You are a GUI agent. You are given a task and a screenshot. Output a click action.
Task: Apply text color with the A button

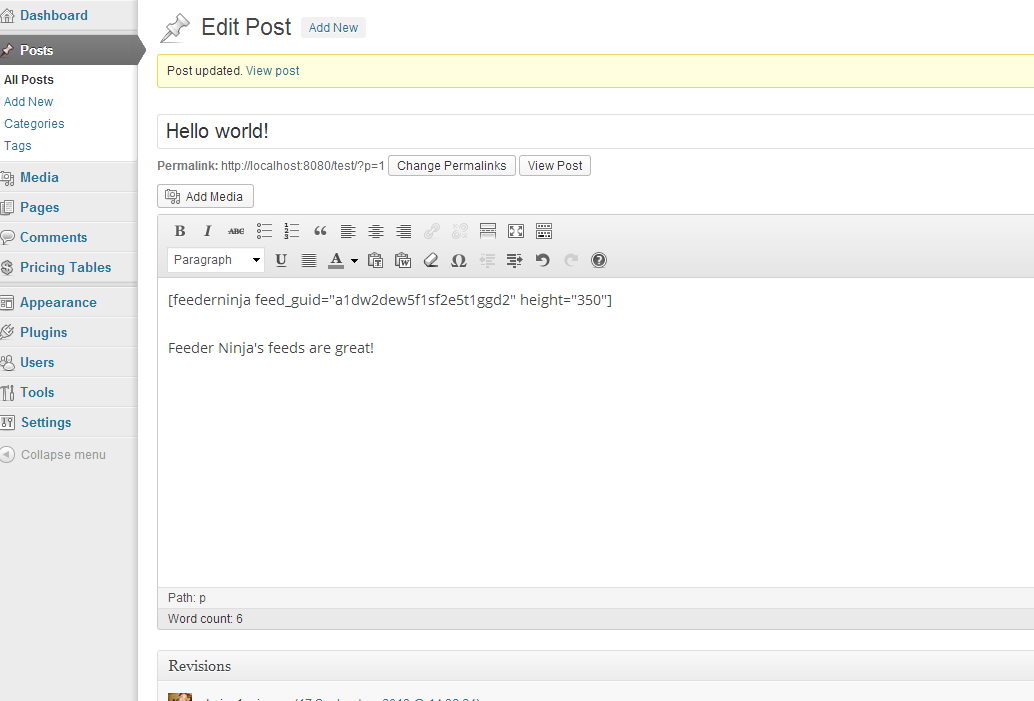coord(336,260)
